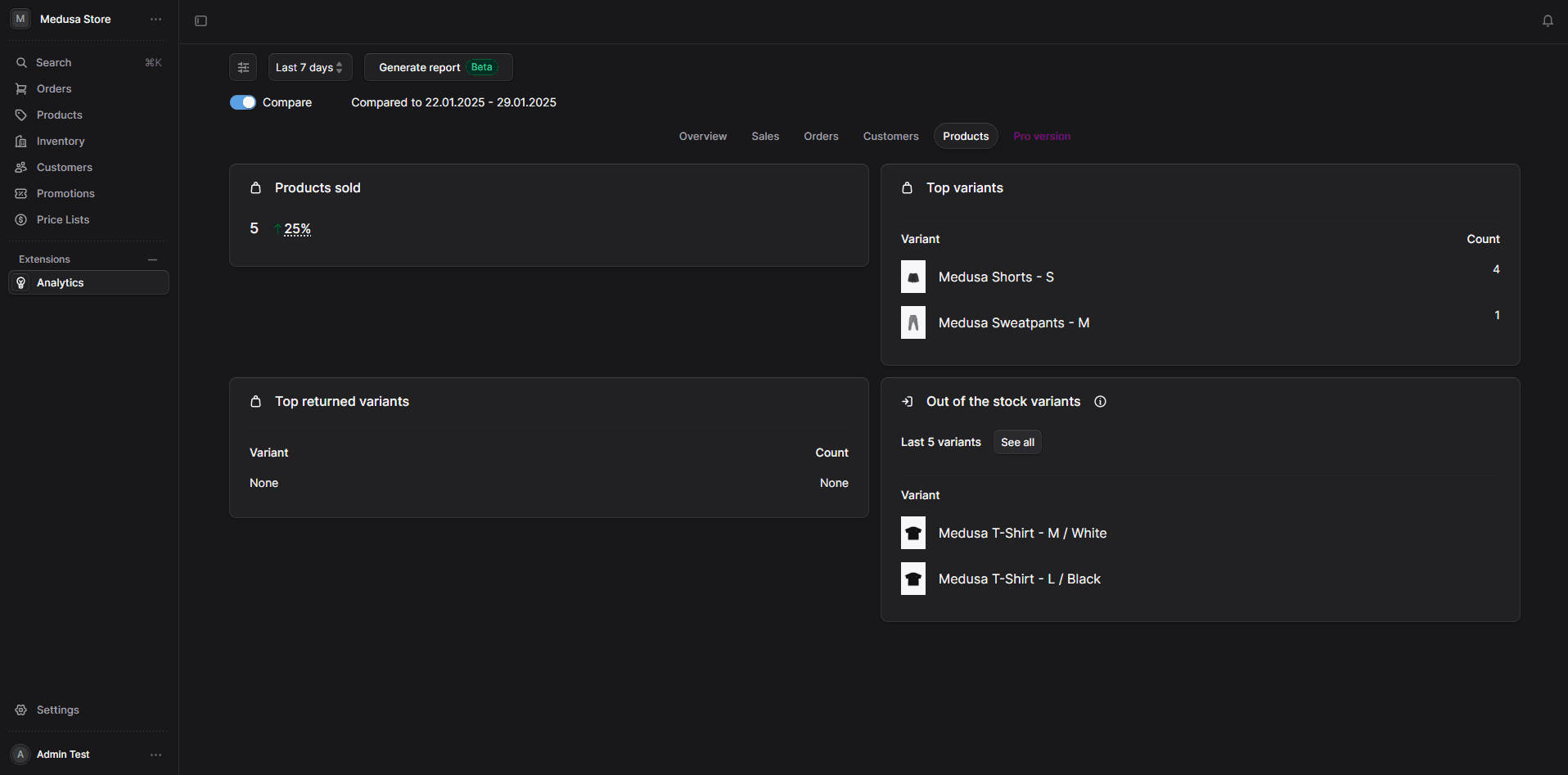Image resolution: width=1568 pixels, height=775 pixels.
Task: Open the notifications bell
Action: click(1548, 20)
